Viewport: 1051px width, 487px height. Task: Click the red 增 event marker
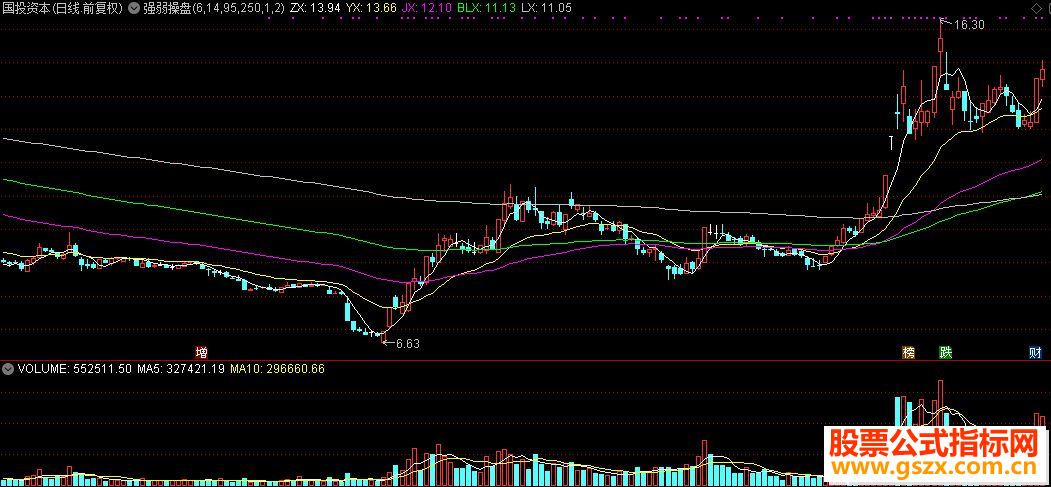[200, 352]
